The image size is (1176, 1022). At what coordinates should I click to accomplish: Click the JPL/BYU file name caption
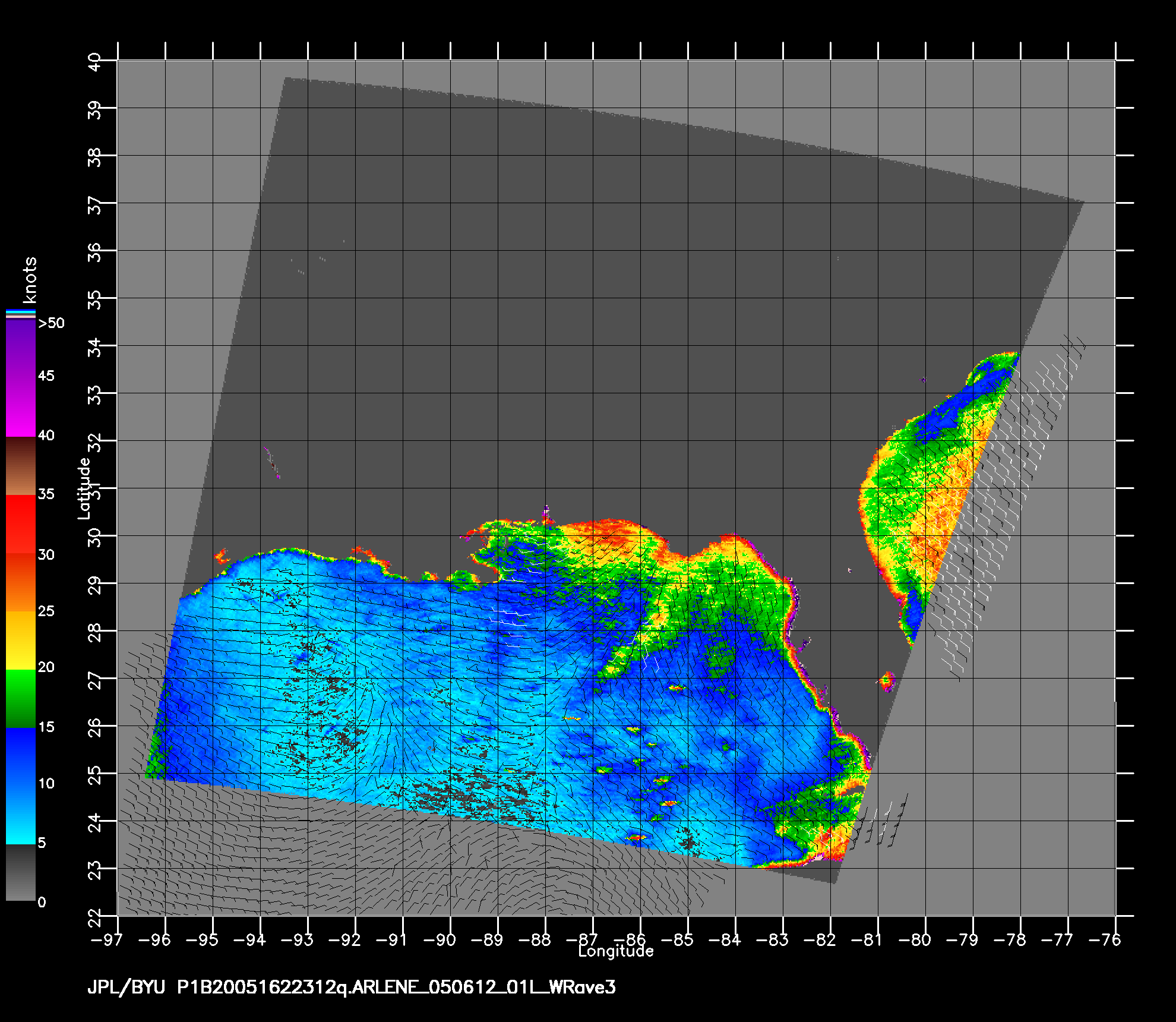[352, 987]
